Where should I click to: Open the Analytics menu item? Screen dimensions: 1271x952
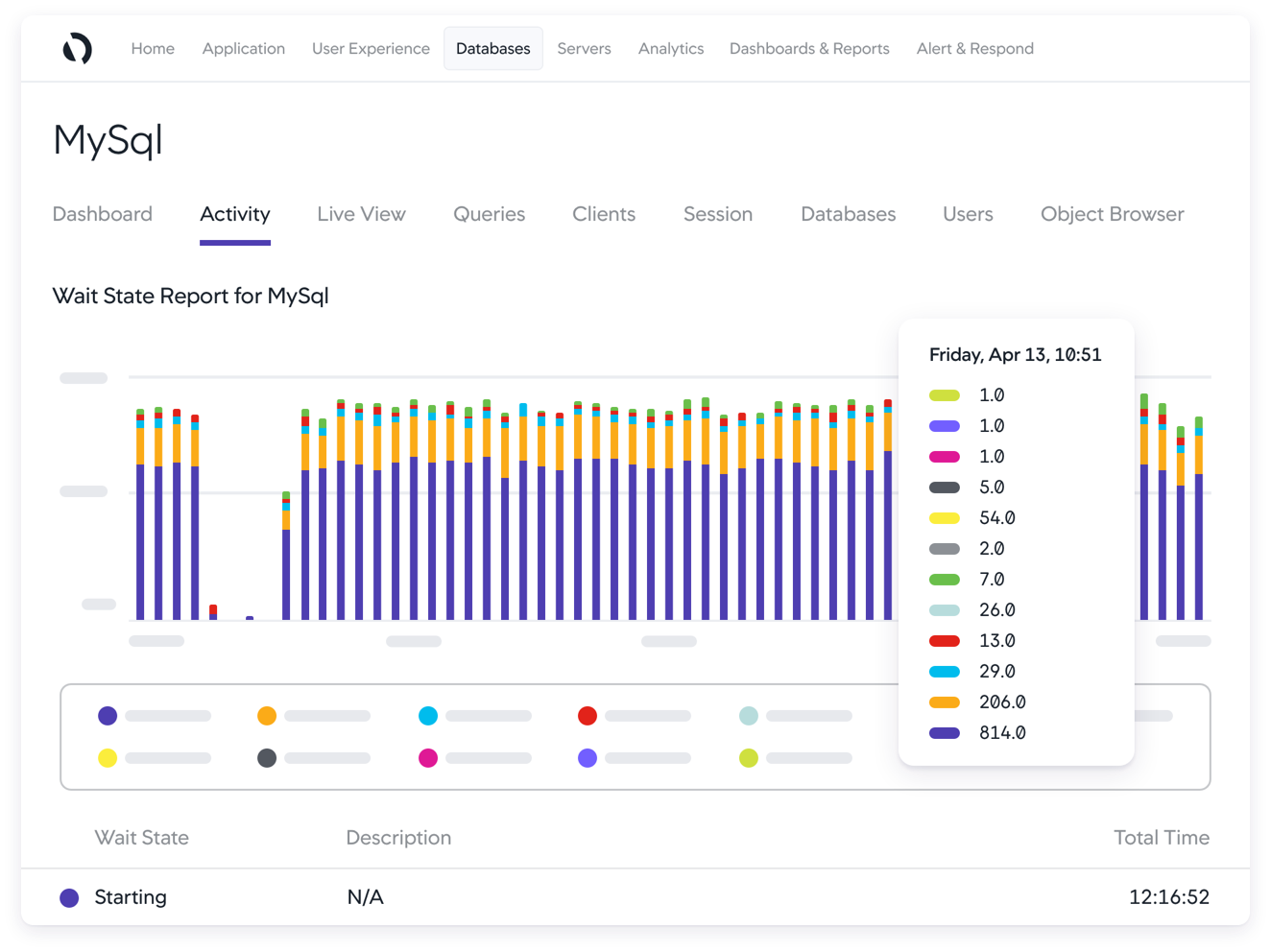coord(671,49)
